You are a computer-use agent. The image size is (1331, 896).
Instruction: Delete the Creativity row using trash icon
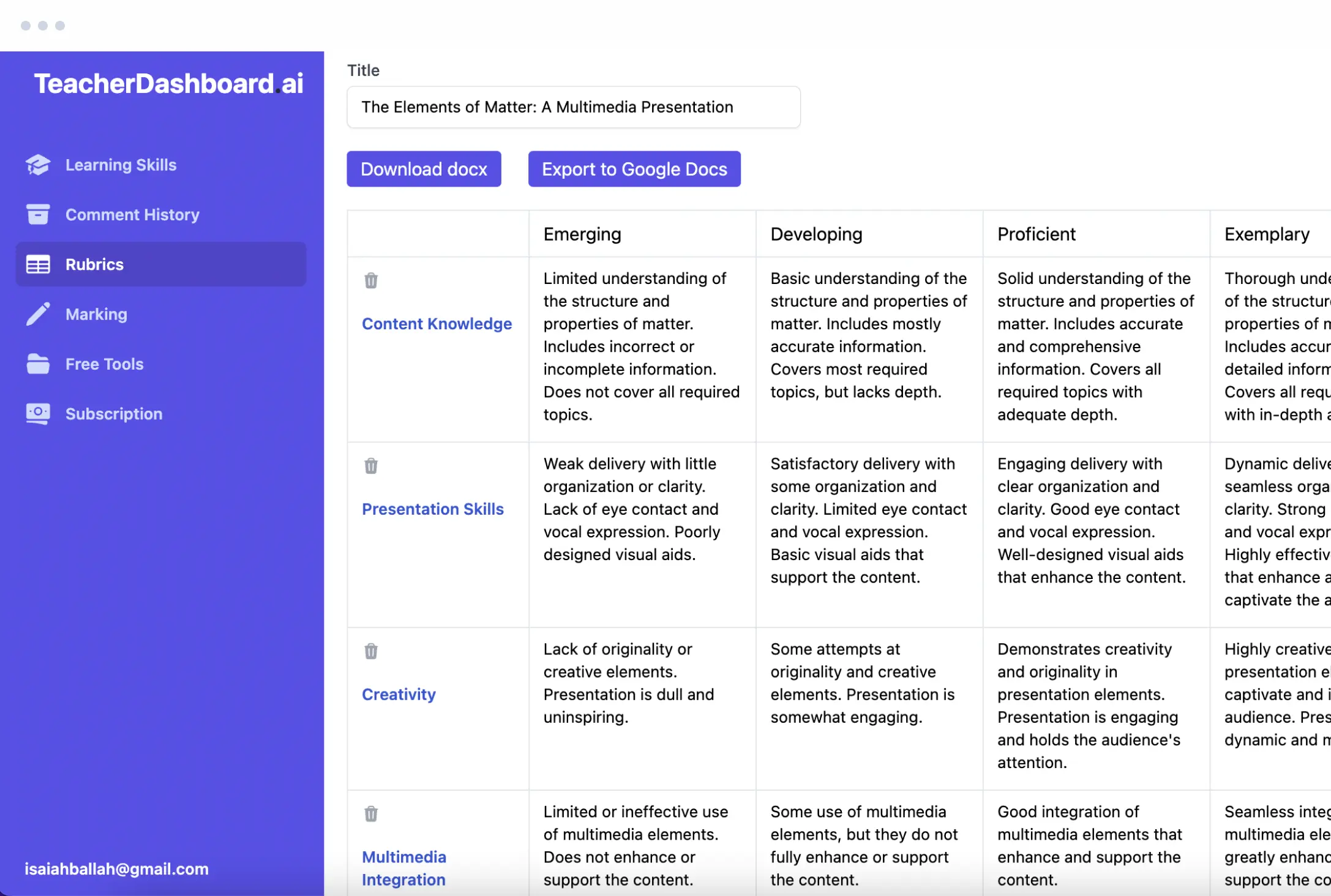tap(371, 651)
